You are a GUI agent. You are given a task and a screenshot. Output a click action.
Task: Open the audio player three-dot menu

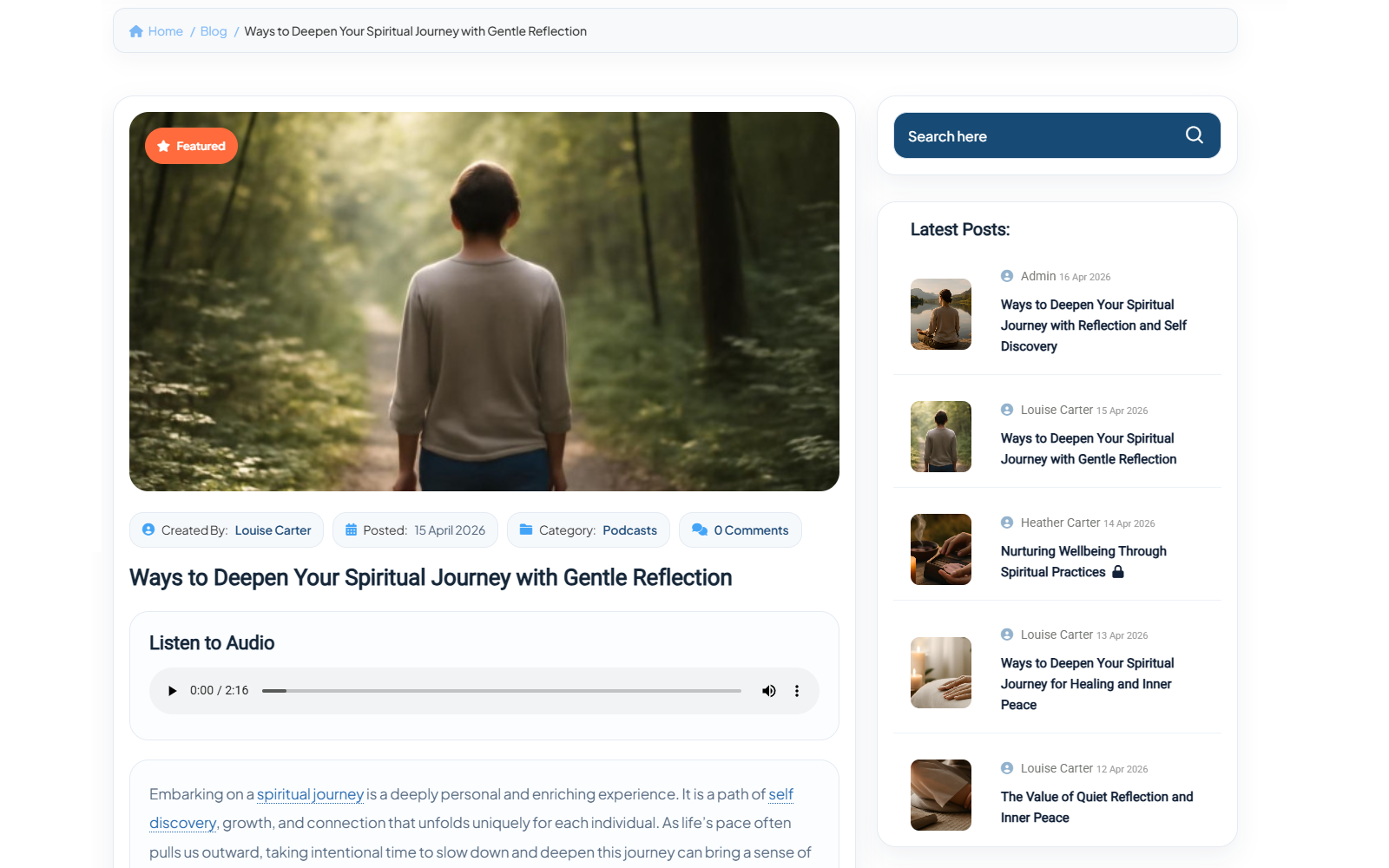796,691
